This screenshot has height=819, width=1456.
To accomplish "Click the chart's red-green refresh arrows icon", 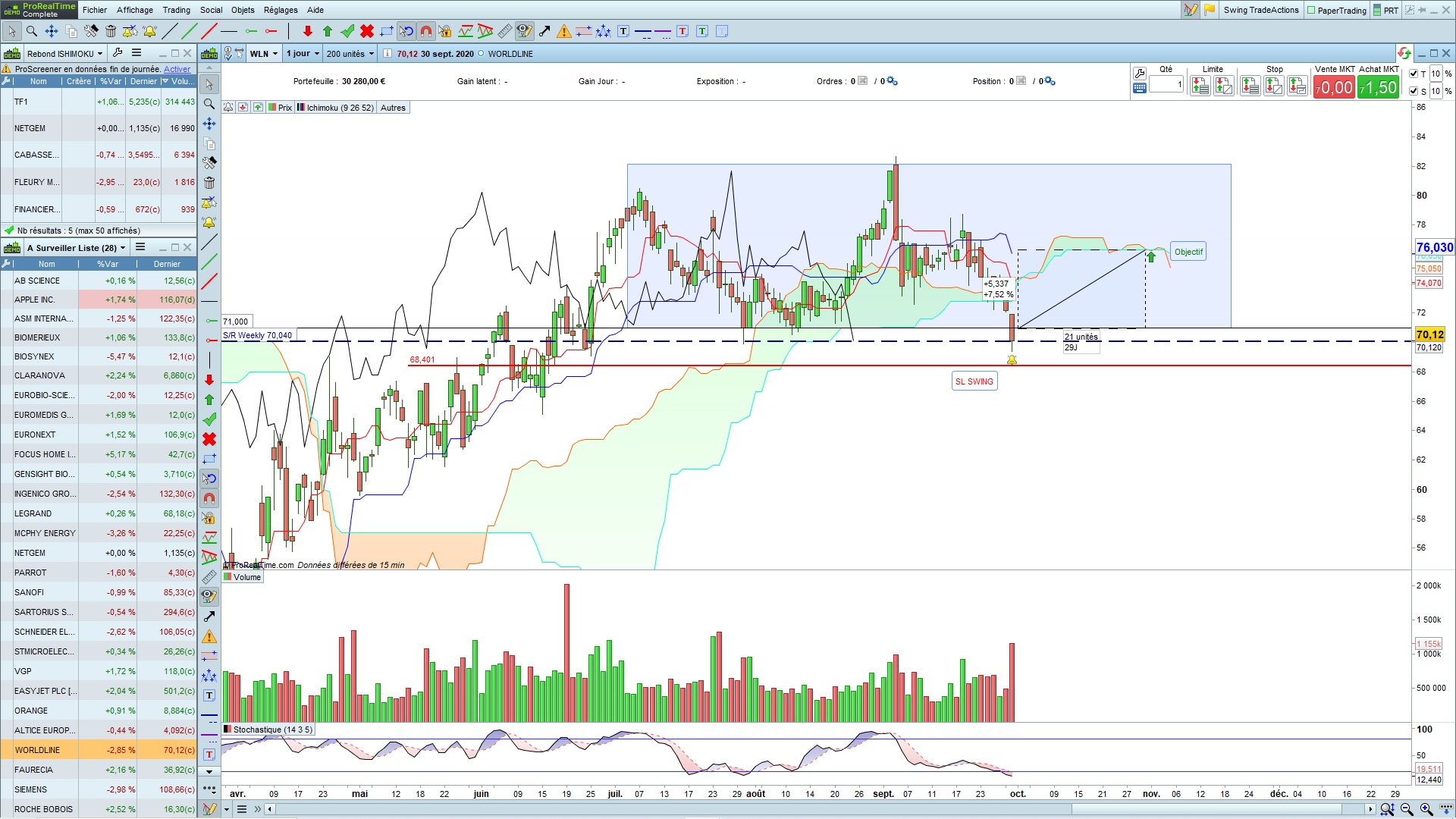I will tap(1404, 53).
